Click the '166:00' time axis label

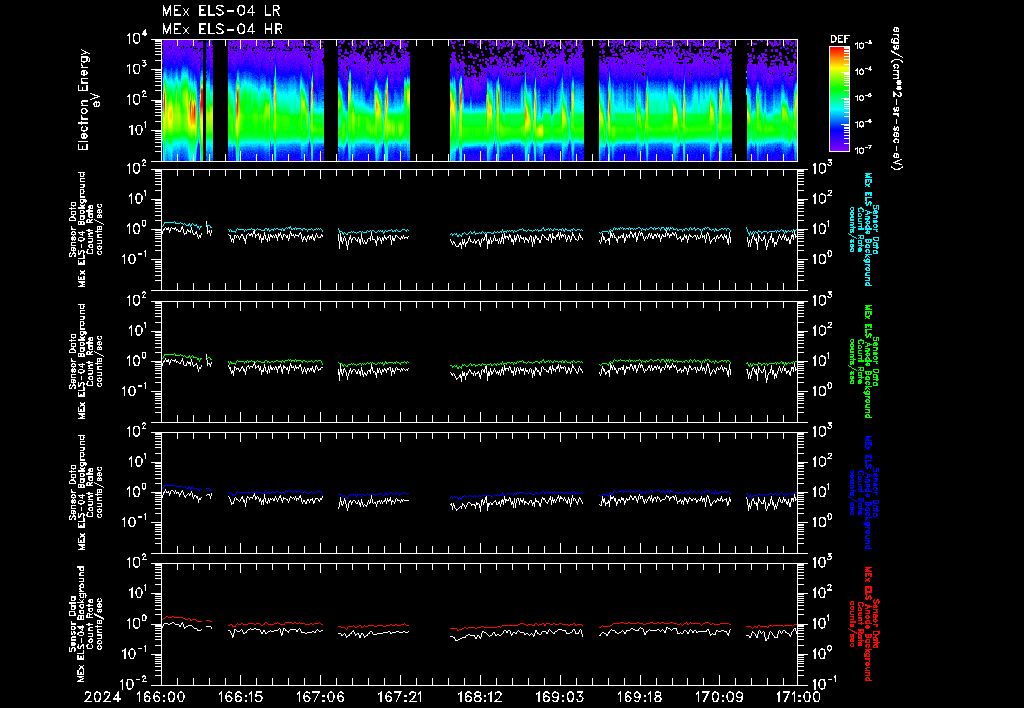pyautogui.click(x=161, y=698)
